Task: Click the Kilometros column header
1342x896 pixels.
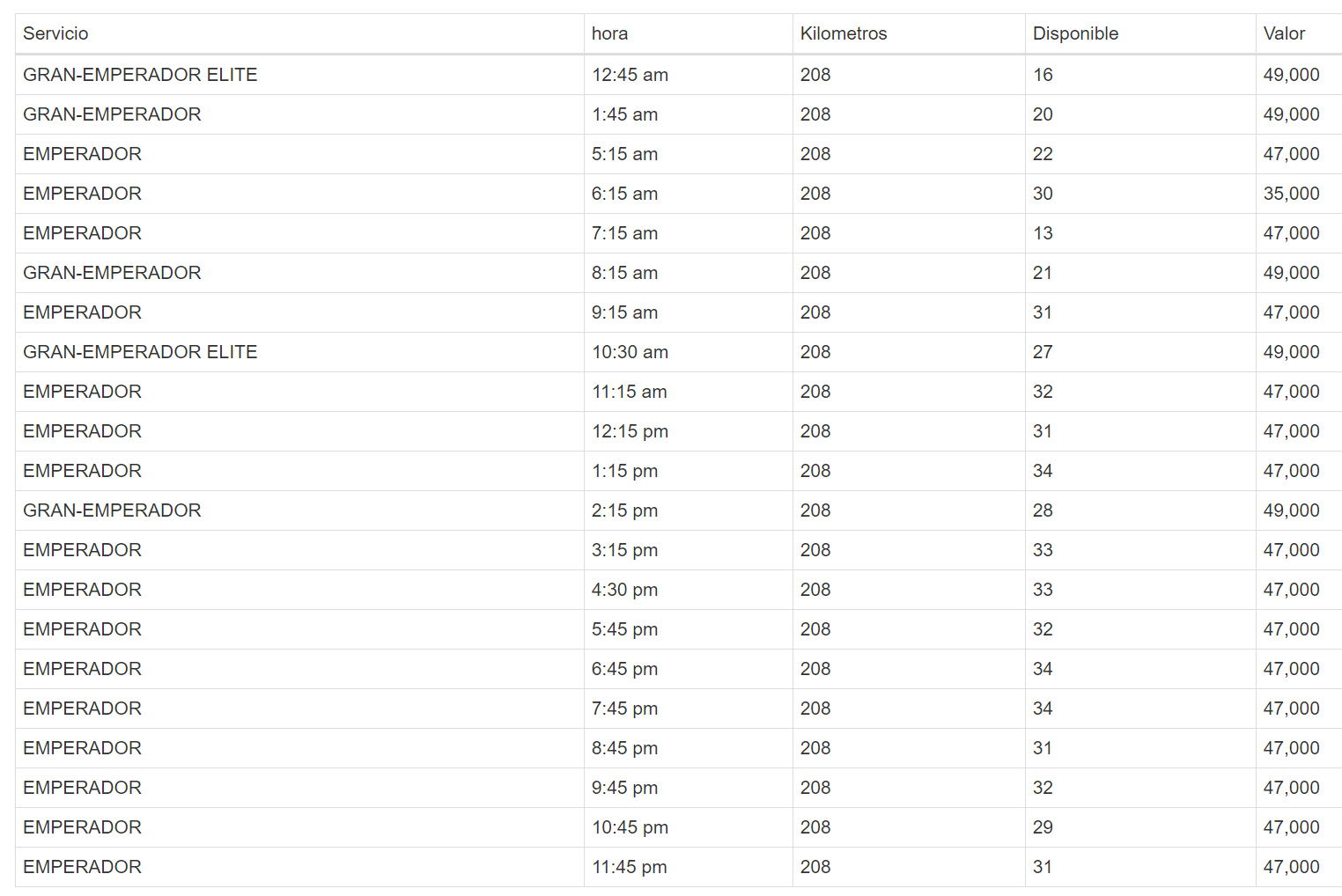Action: (x=843, y=33)
